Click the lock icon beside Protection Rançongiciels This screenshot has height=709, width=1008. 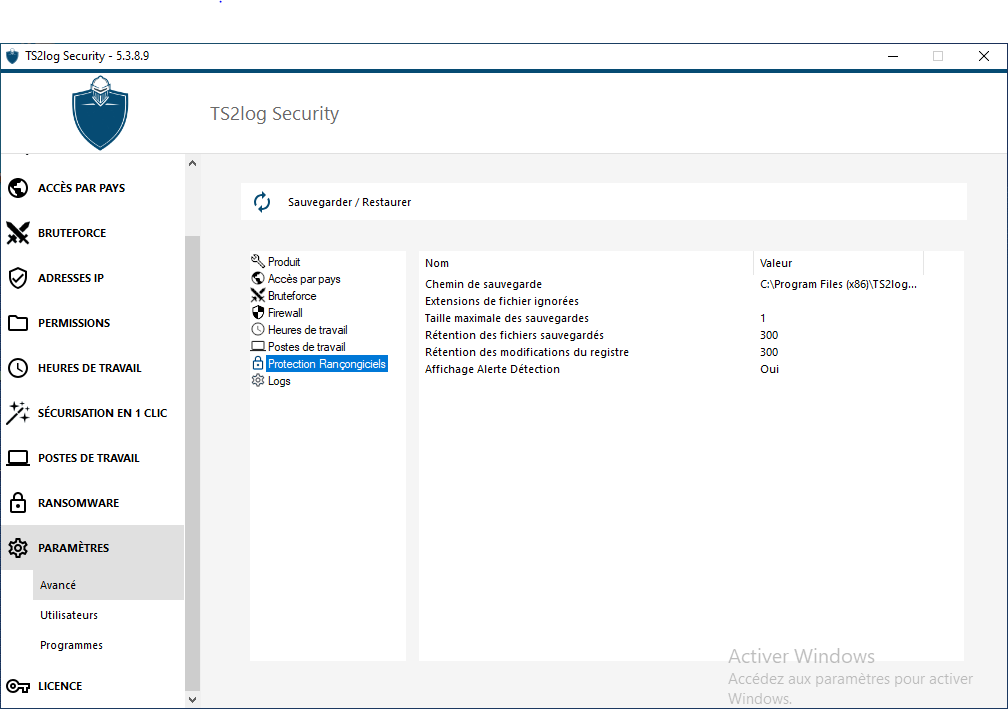pyautogui.click(x=258, y=363)
